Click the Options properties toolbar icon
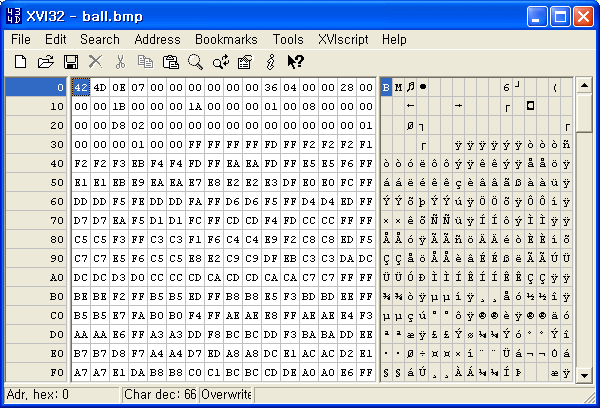Viewport: 600px width, 408px height. click(x=245, y=62)
